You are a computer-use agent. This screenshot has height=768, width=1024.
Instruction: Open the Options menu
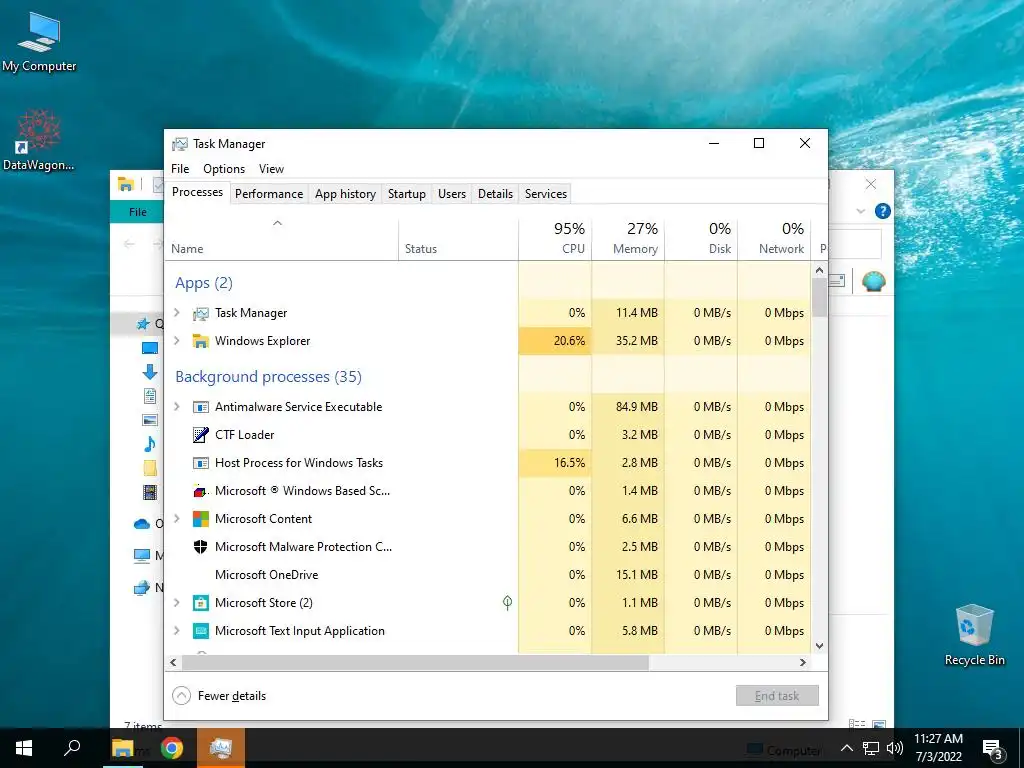tap(224, 168)
